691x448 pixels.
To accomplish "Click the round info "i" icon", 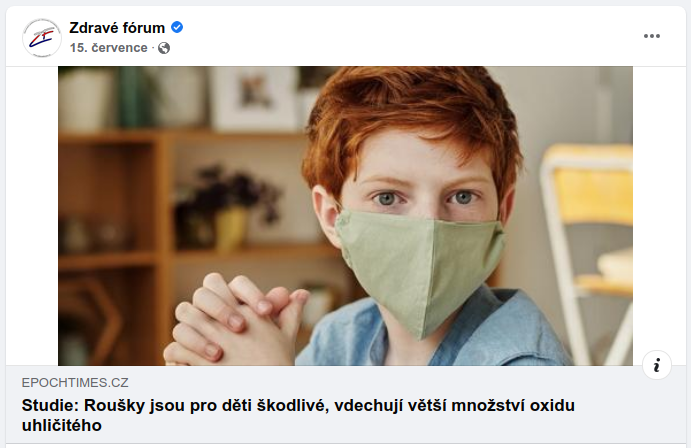I will coord(657,365).
